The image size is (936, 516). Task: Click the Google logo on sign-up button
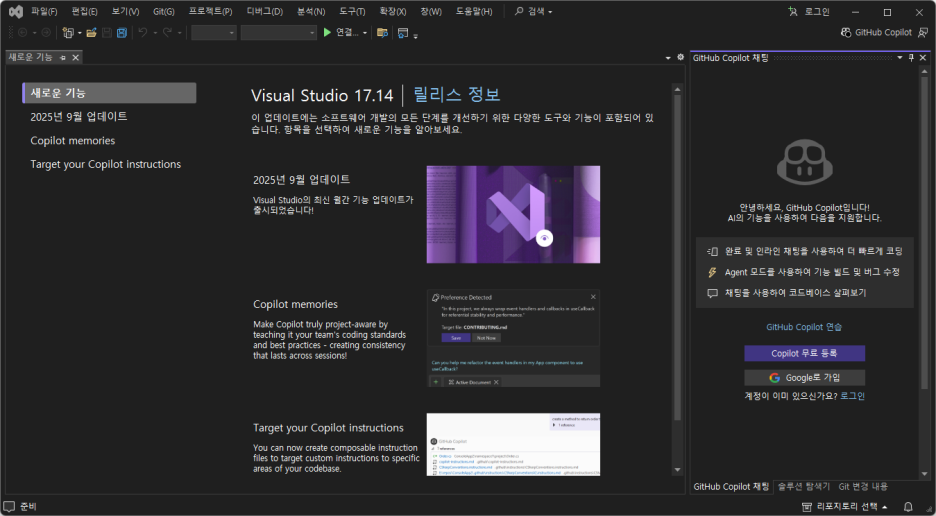(775, 377)
